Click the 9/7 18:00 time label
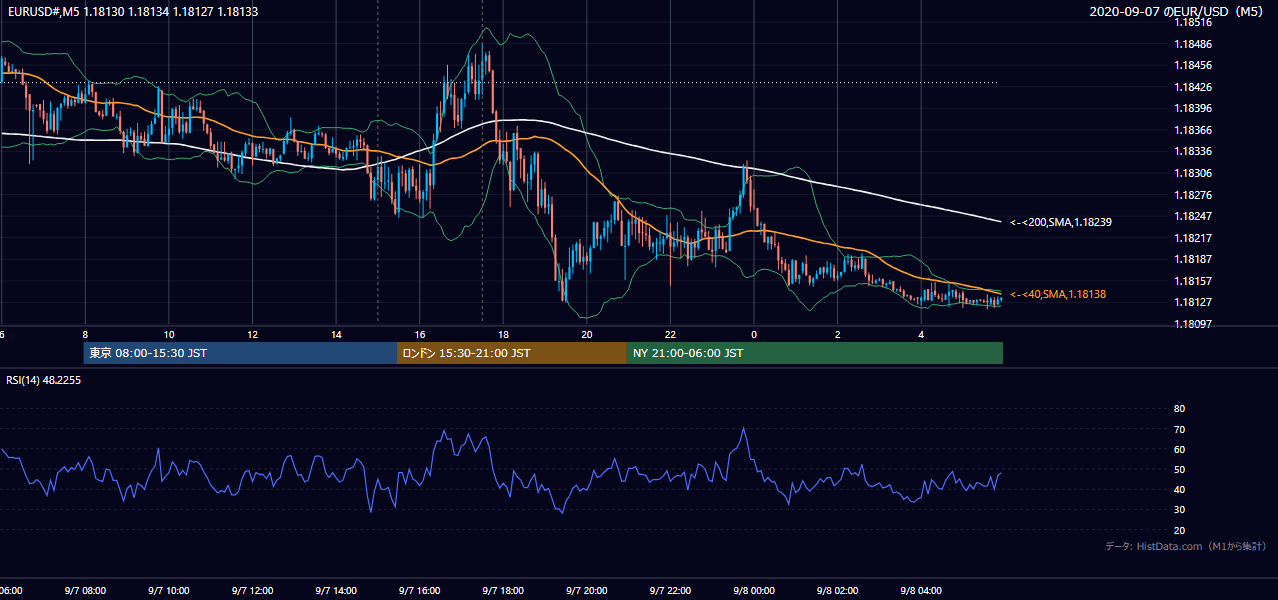 [x=503, y=591]
